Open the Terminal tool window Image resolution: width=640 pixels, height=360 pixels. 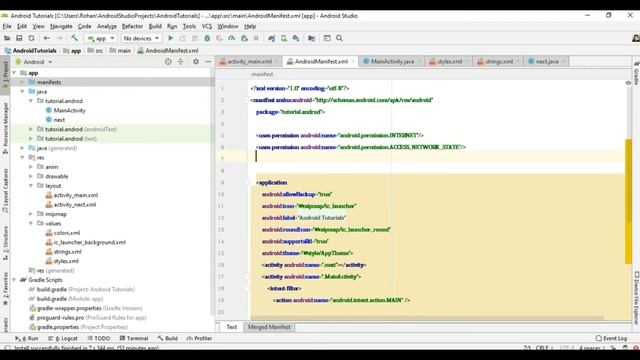tap(134, 338)
